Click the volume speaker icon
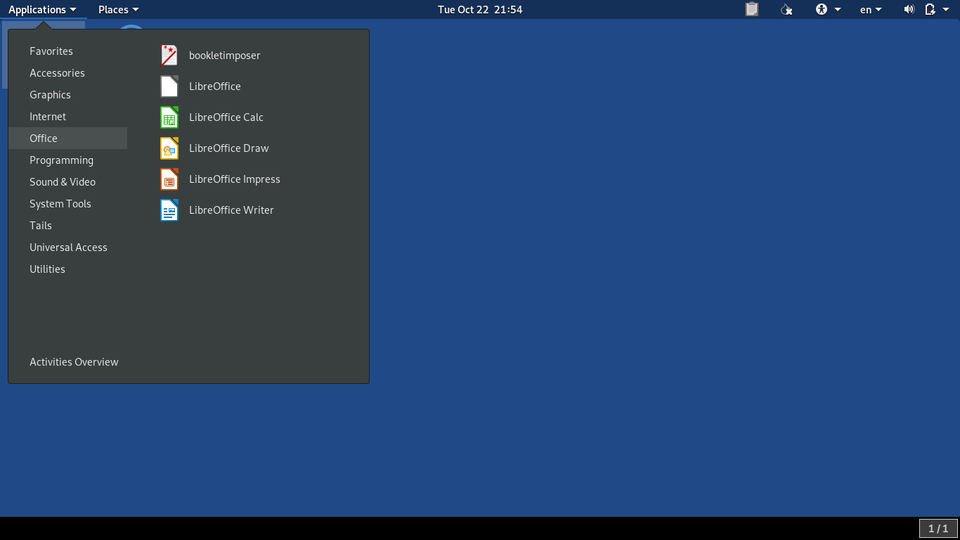Viewport: 960px width, 540px height. pos(909,9)
